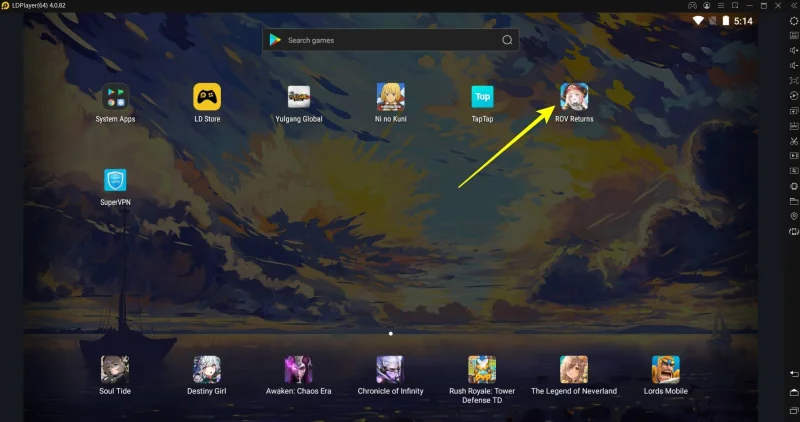Minimize the LDPlayer window
800x422 pixels.
tap(749, 6)
